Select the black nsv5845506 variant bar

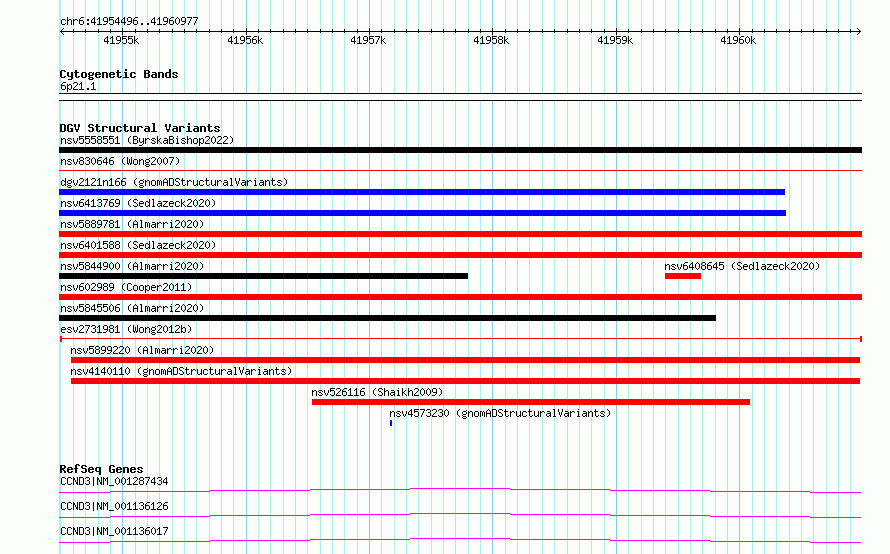[387, 318]
